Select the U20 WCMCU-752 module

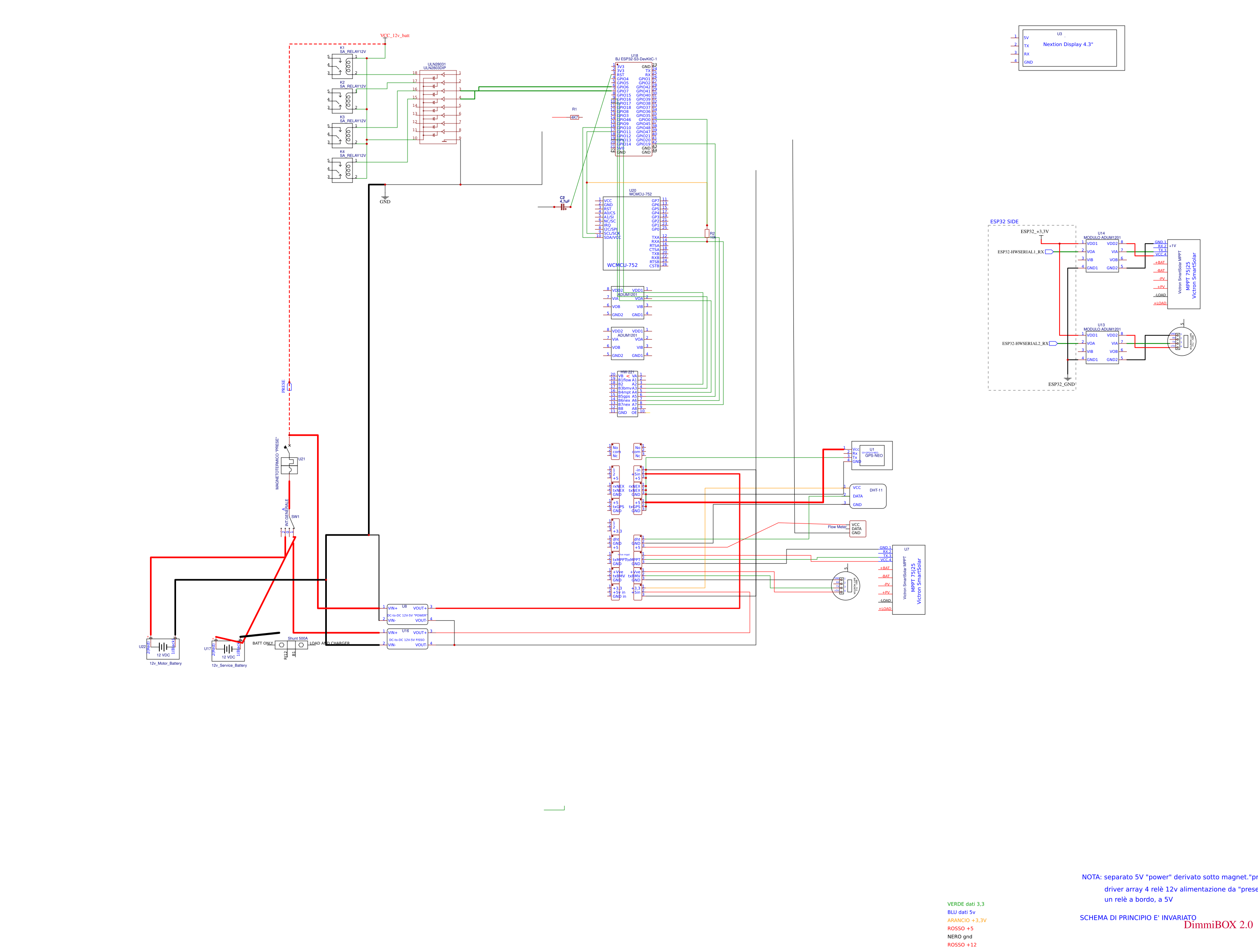tap(631, 233)
